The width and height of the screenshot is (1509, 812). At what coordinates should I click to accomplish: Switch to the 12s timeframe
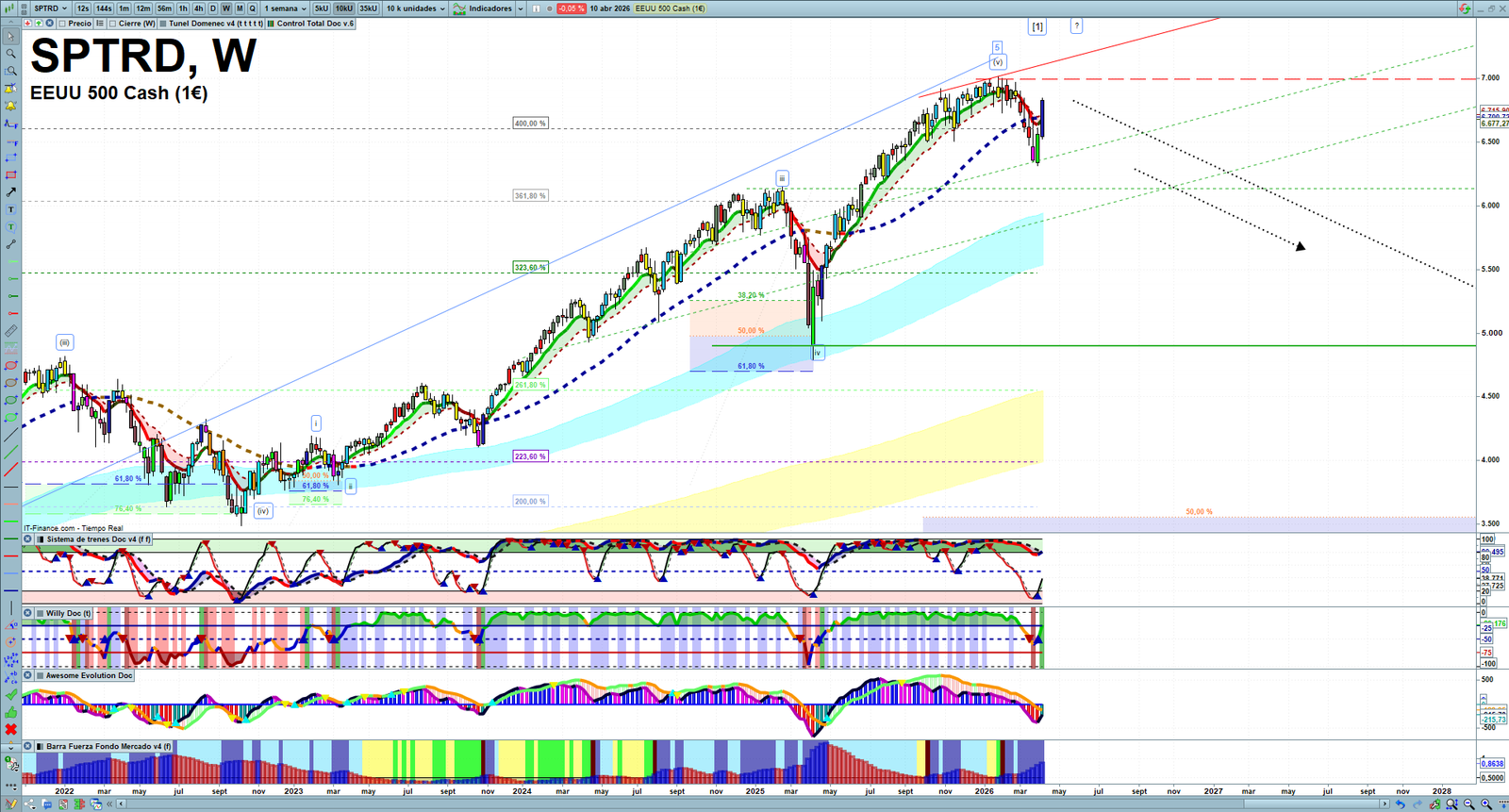tap(83, 8)
